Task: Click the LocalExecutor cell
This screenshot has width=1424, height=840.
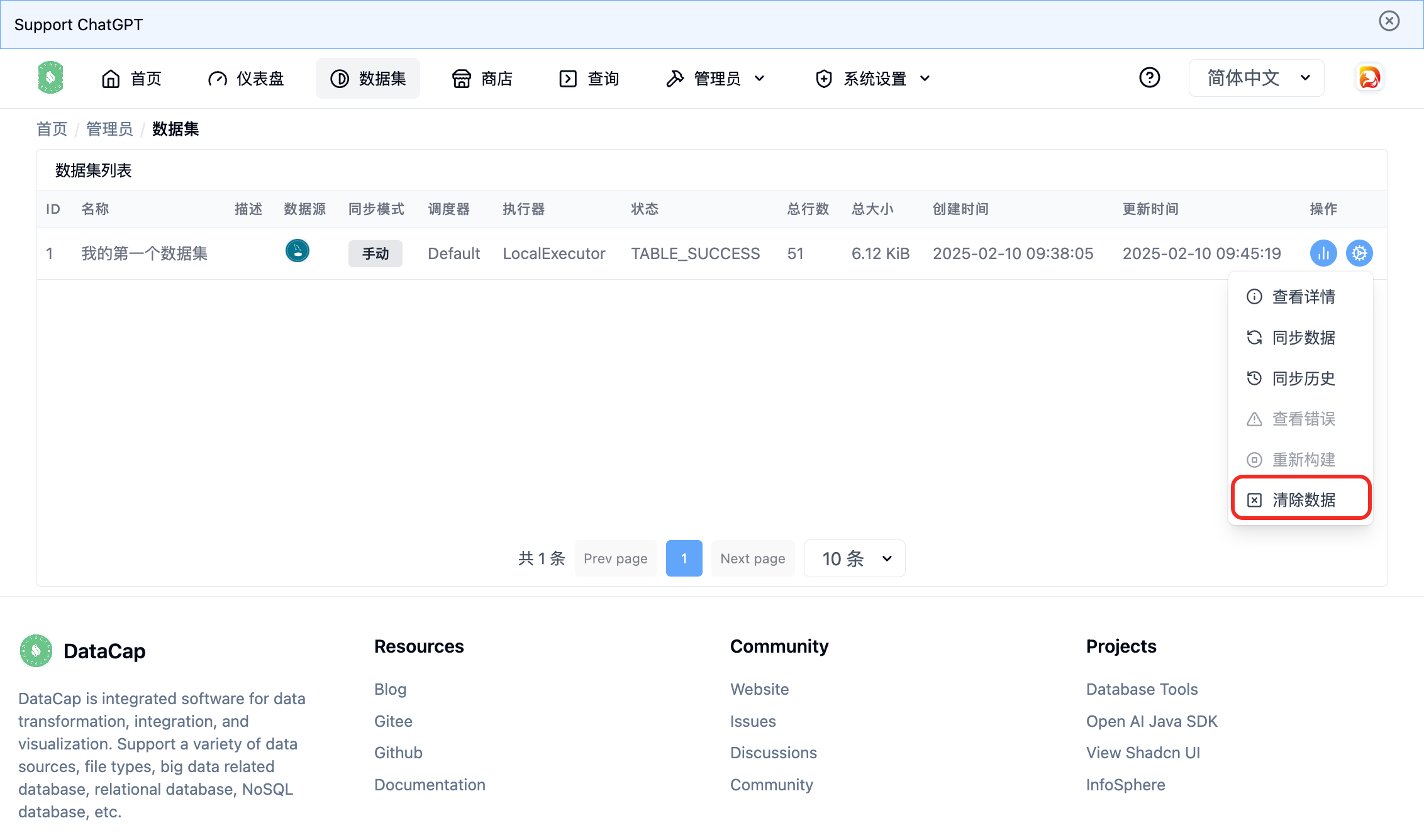Action: [x=554, y=253]
